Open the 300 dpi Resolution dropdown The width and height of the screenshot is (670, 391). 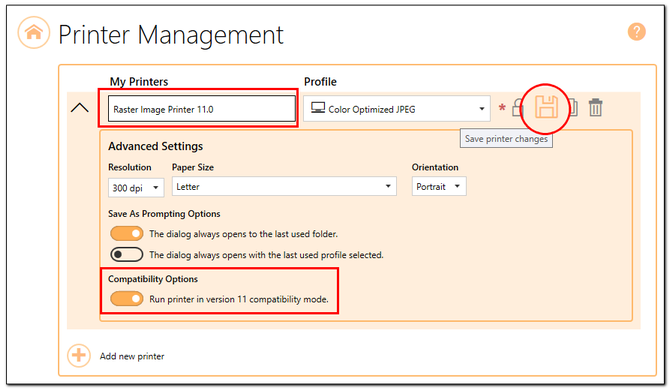pyautogui.click(x=136, y=188)
